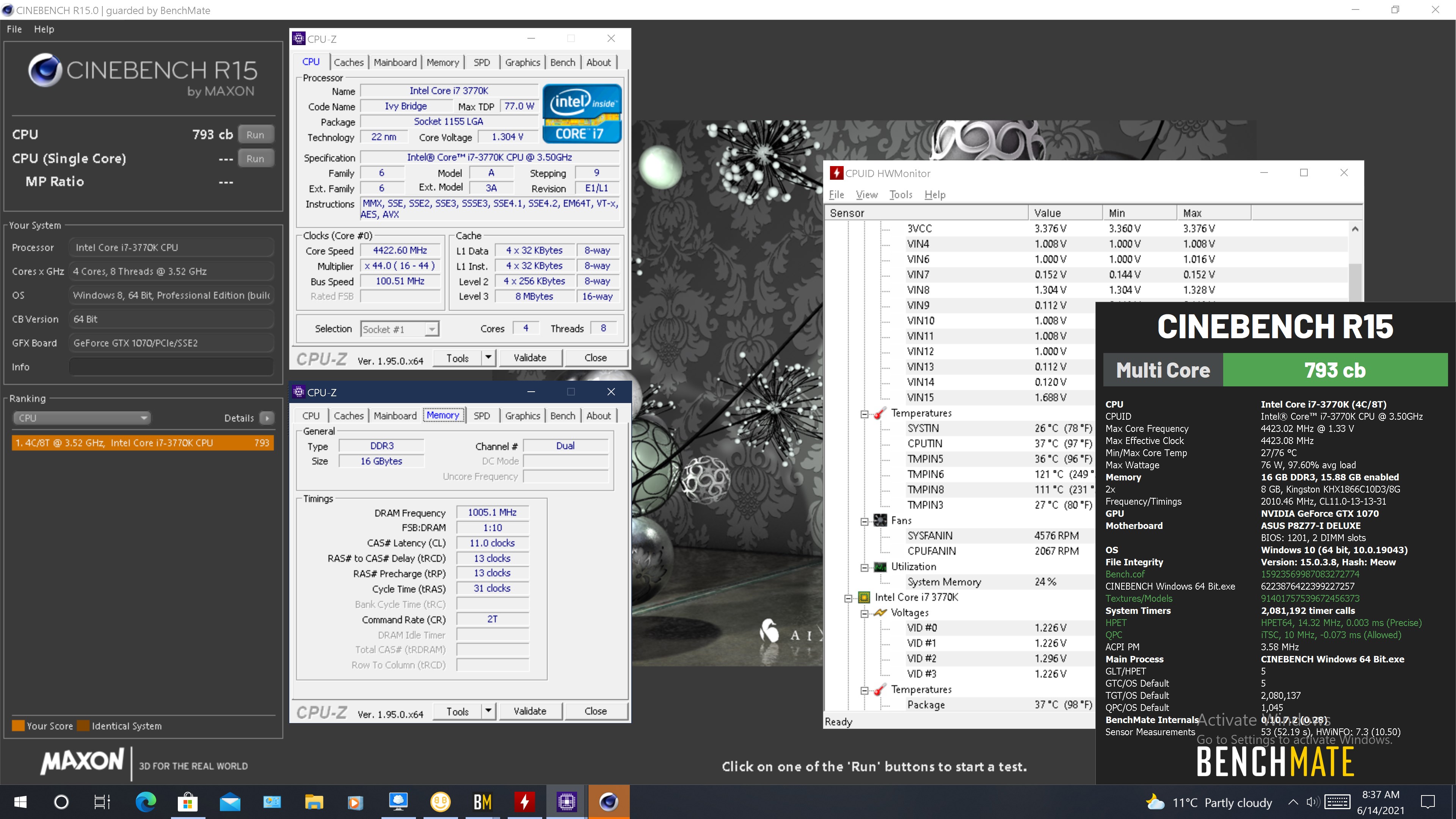Viewport: 1456px width, 819px height.
Task: Click the media player taskbar icon
Action: point(356,803)
